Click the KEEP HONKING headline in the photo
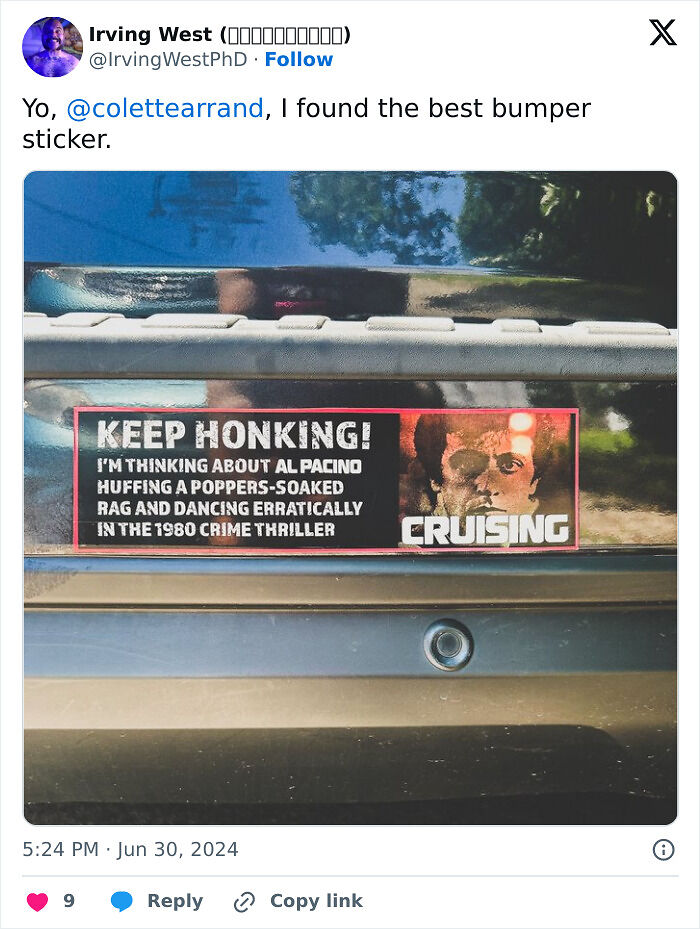 click(x=234, y=434)
